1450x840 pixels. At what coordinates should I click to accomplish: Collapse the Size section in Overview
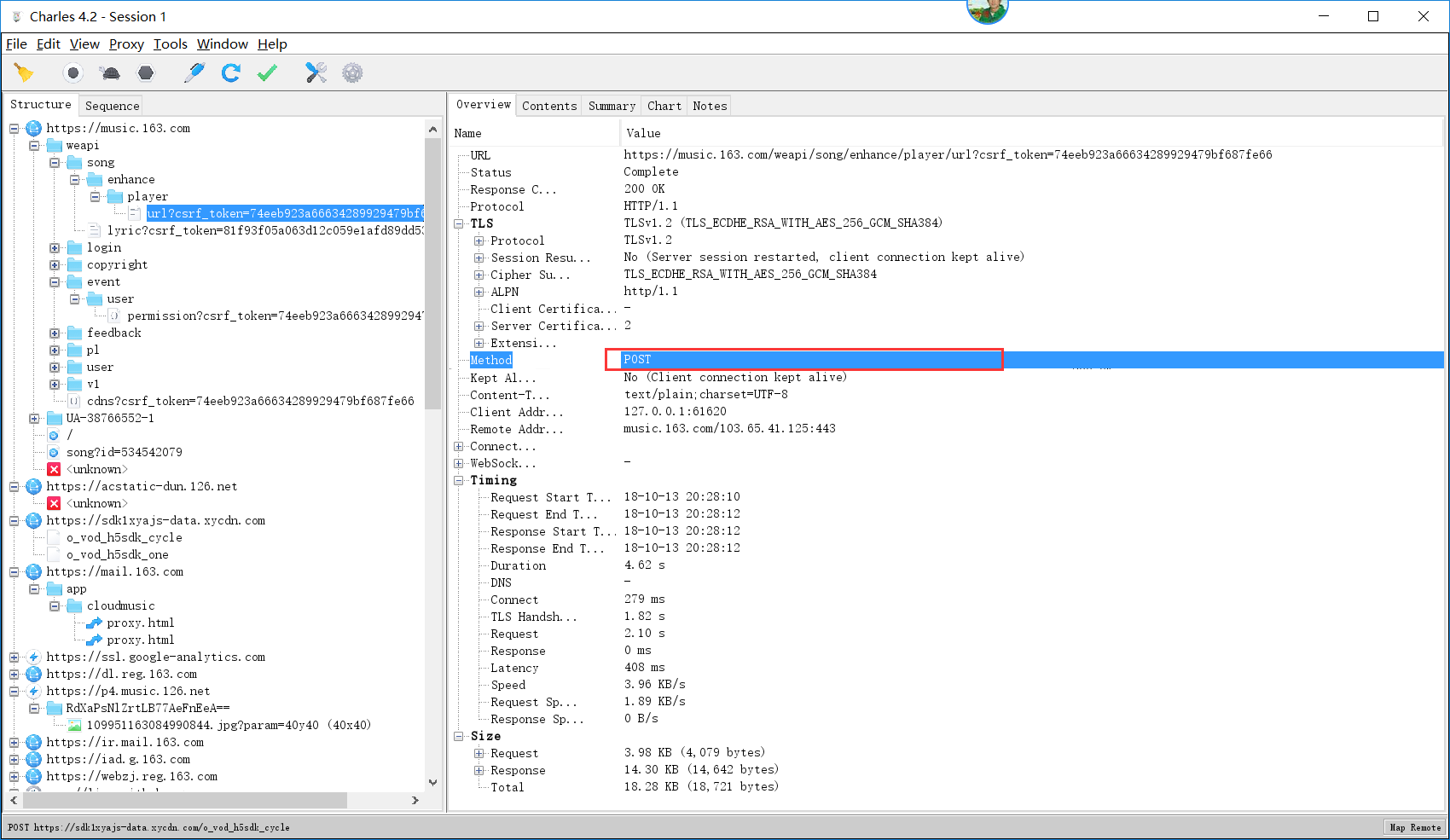459,737
